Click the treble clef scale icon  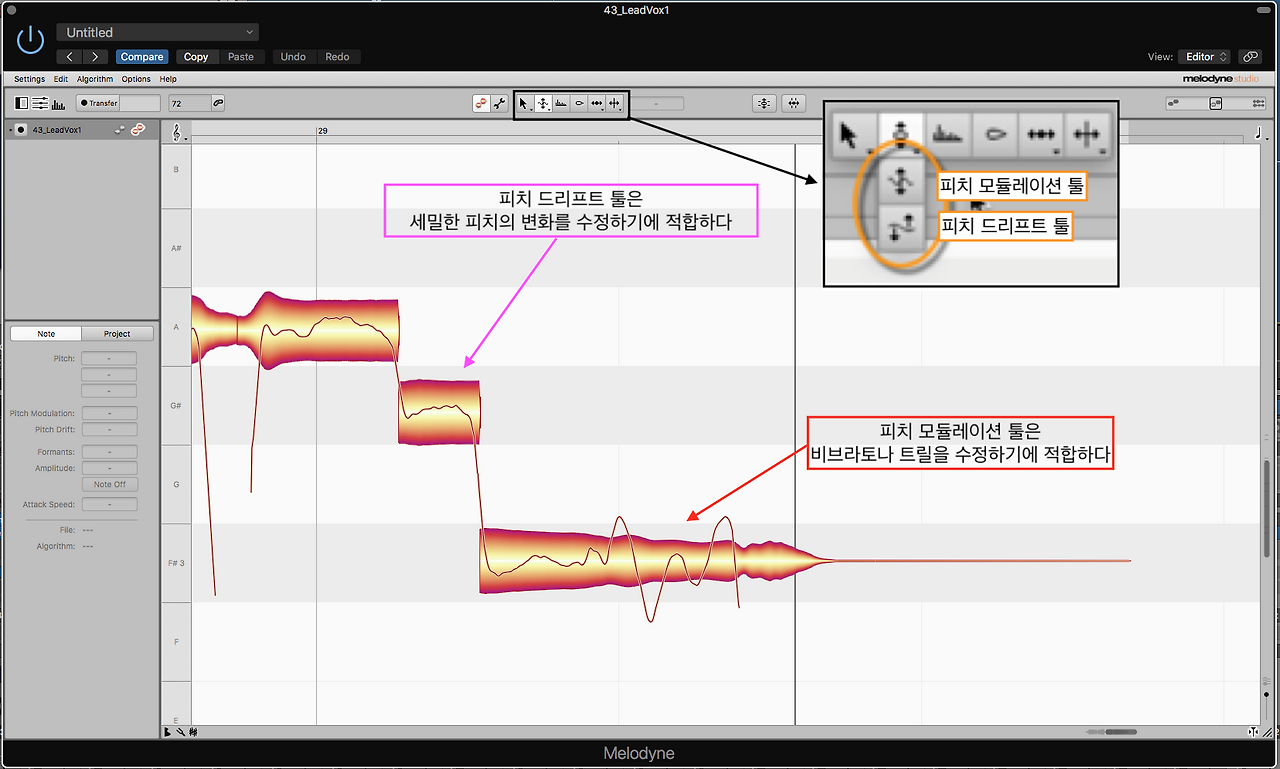(x=176, y=131)
